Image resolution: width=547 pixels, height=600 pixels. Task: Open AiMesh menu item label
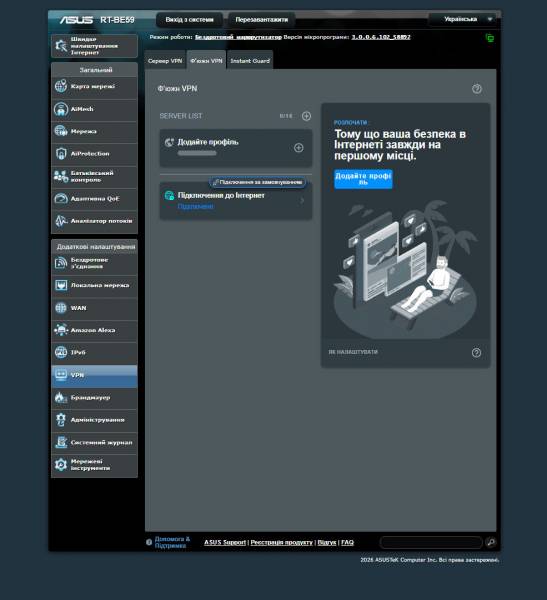(x=82, y=109)
